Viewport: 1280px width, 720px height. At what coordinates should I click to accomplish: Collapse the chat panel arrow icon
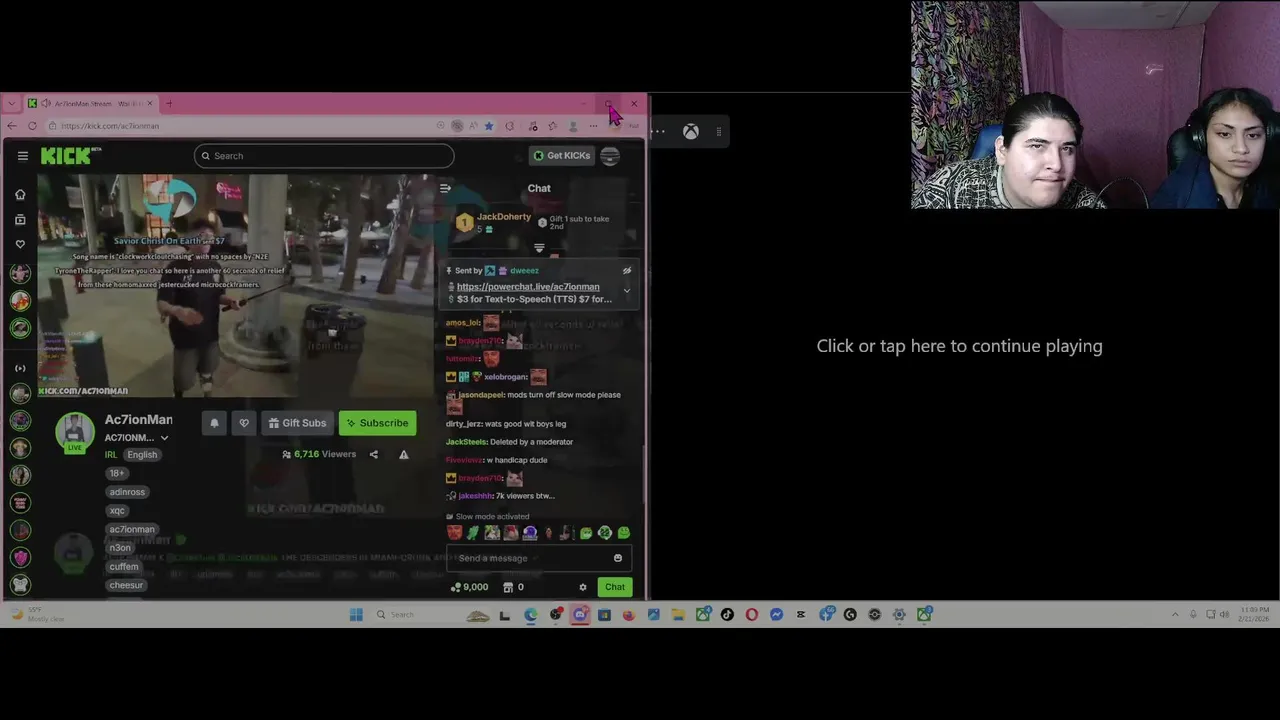[445, 188]
